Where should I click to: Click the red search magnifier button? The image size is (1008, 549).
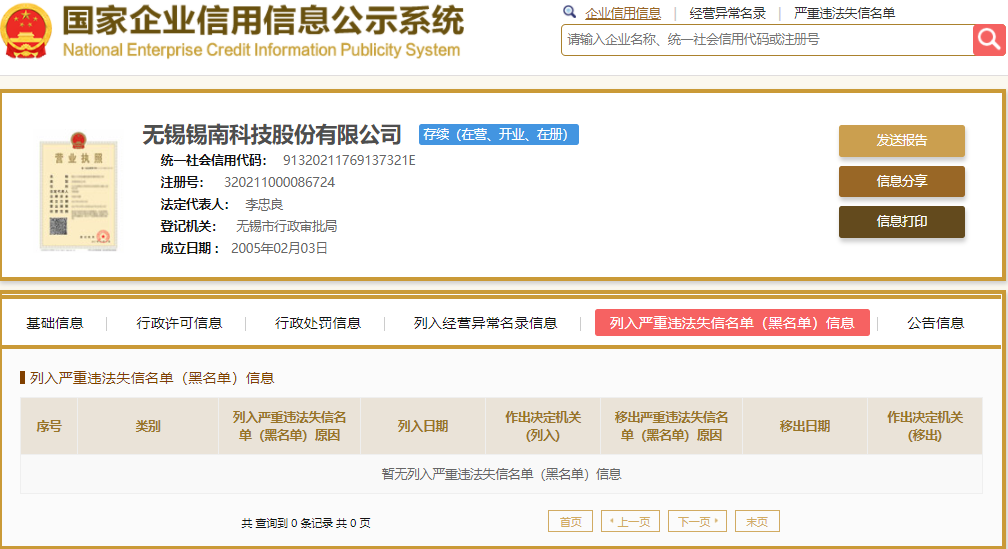(989, 40)
